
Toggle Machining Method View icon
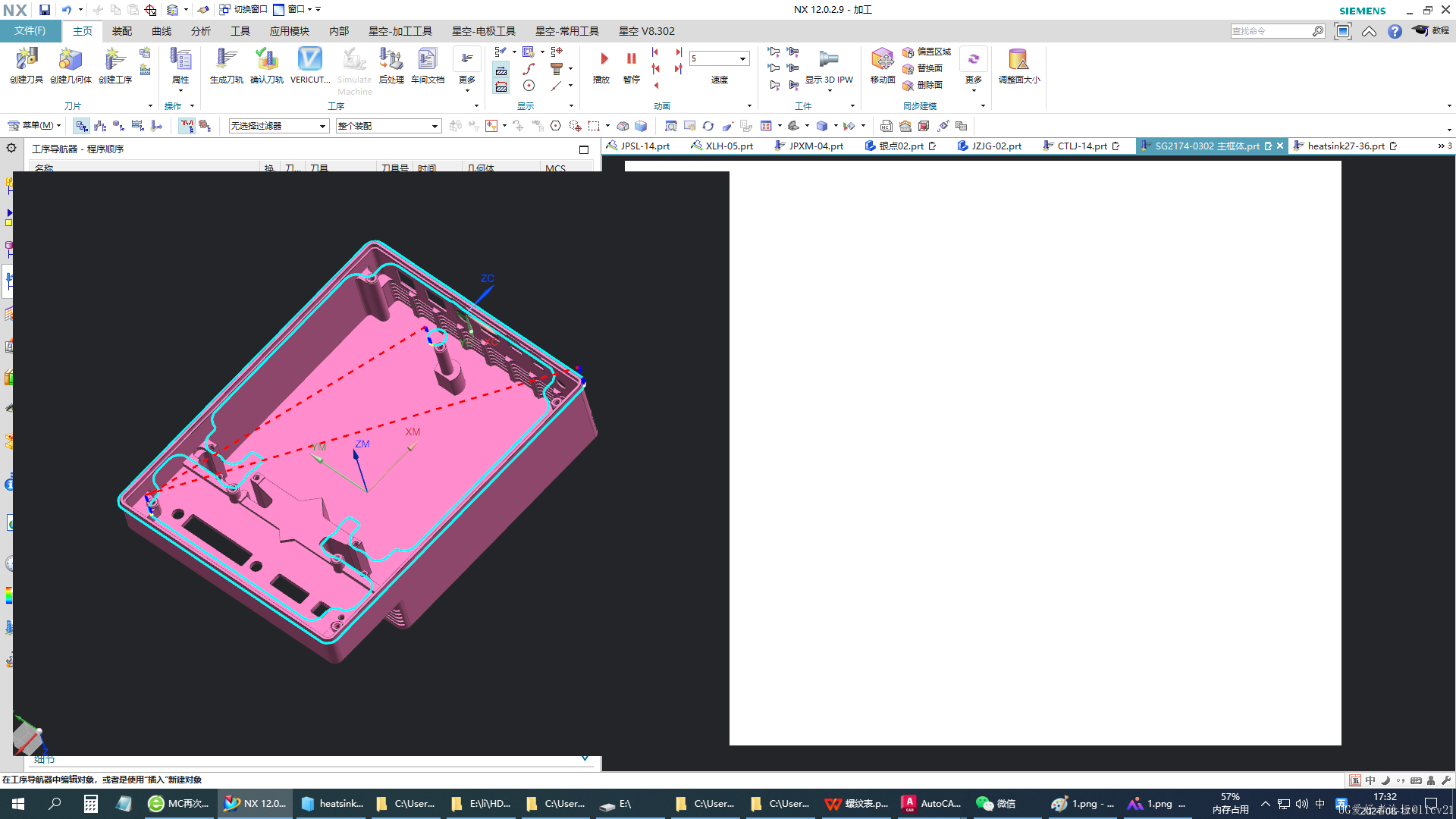click(x=137, y=126)
